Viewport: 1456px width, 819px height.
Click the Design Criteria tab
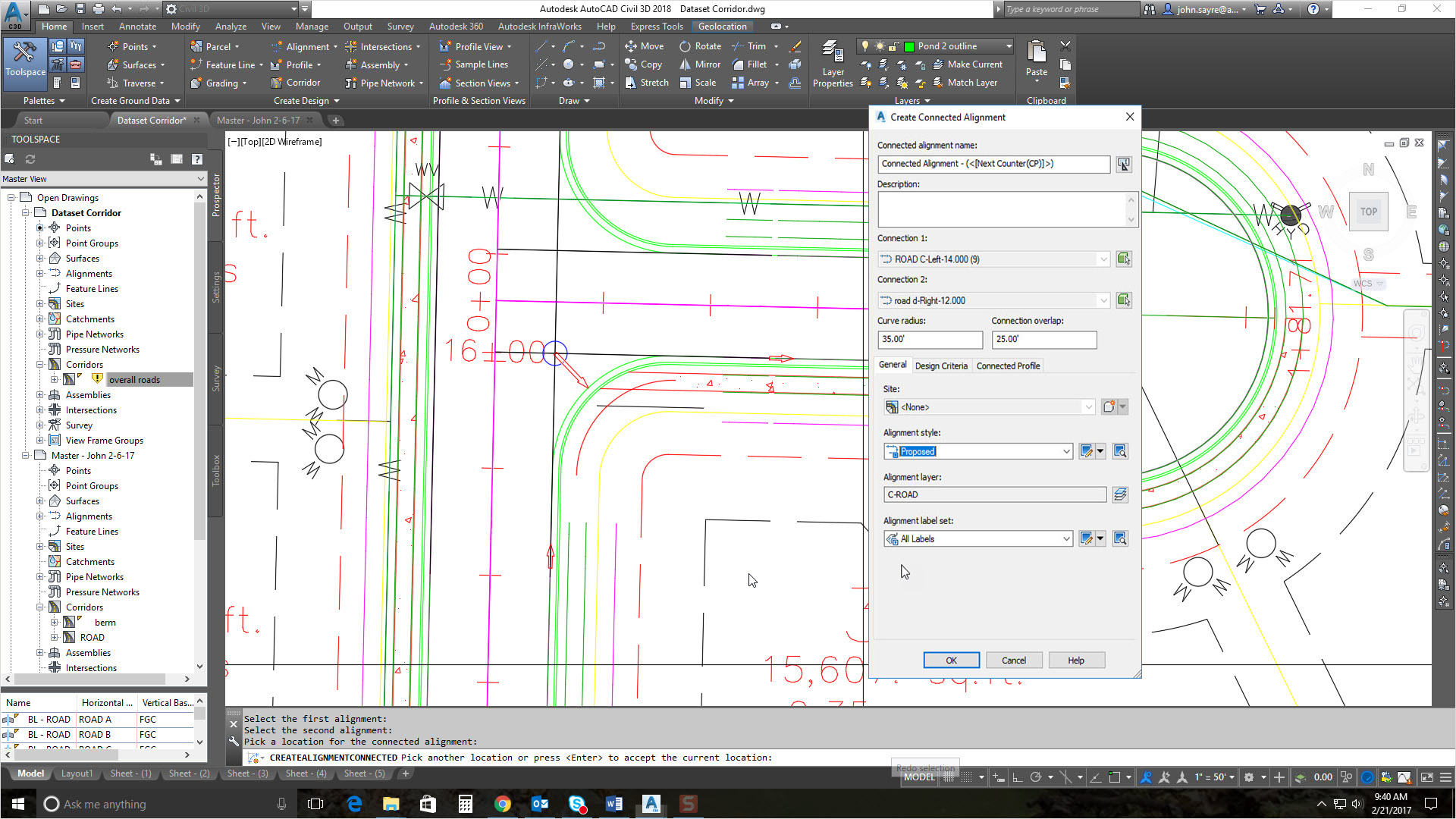point(940,365)
